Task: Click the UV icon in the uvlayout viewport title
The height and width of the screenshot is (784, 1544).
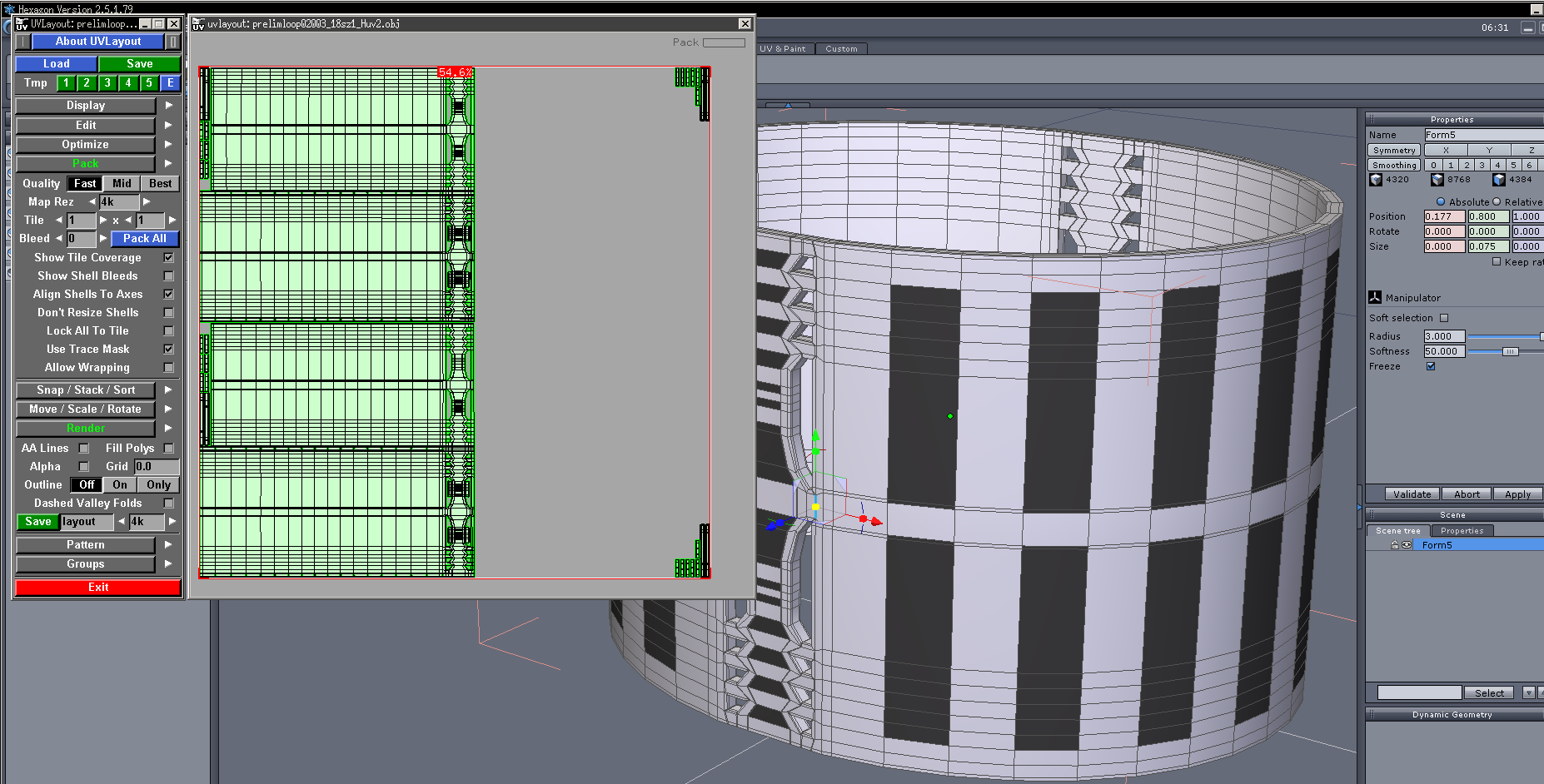Action: (198, 24)
